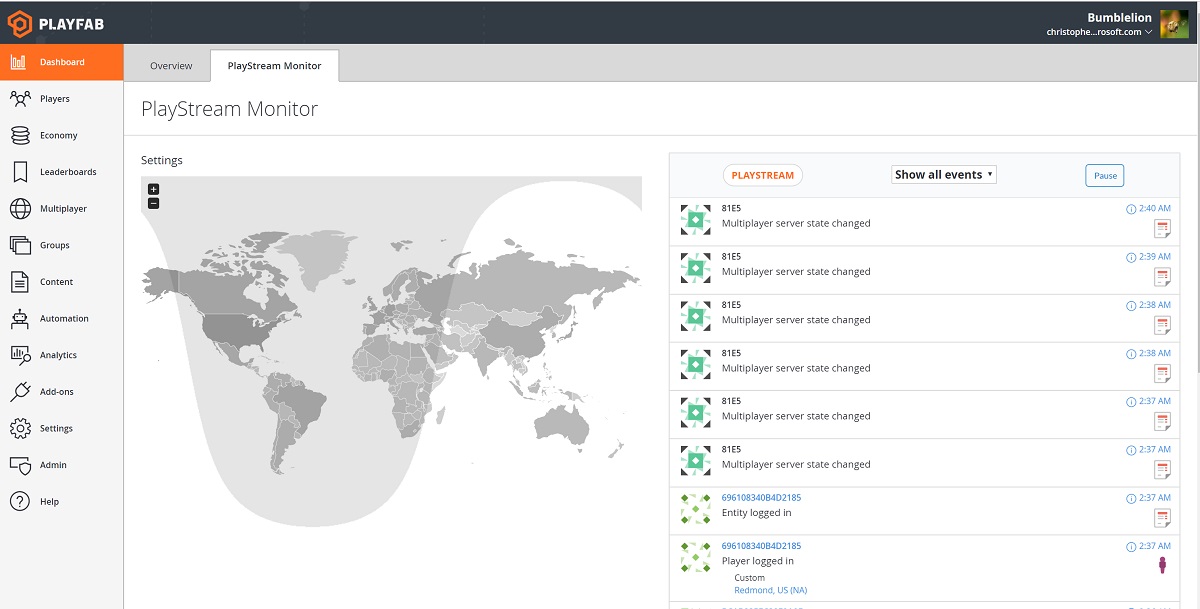The image size is (1200, 609).
Task: Click the Automation robot icon
Action: [20, 318]
